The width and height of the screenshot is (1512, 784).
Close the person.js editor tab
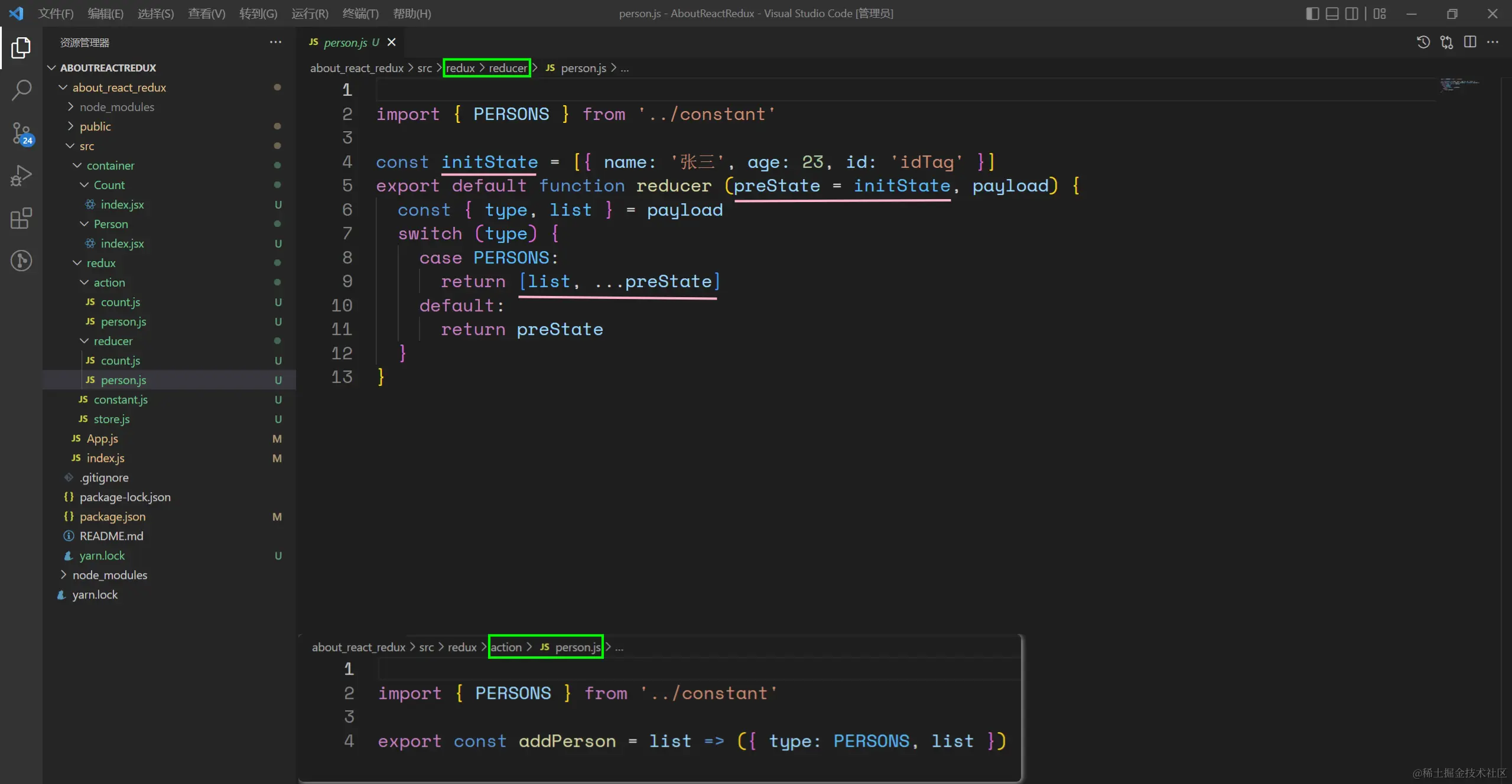(x=391, y=42)
